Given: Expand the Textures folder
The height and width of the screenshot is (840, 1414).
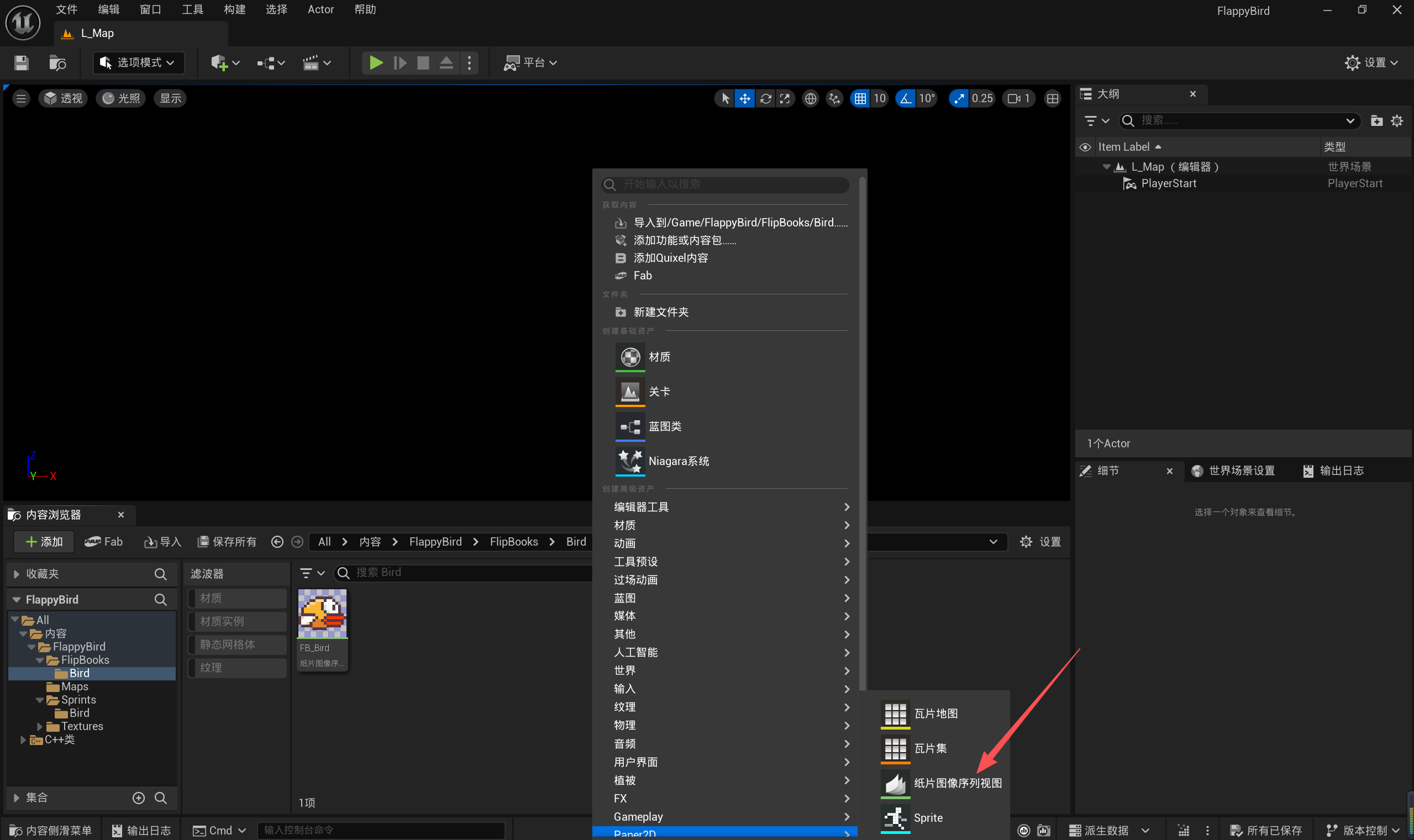Looking at the screenshot, I should pyautogui.click(x=40, y=726).
